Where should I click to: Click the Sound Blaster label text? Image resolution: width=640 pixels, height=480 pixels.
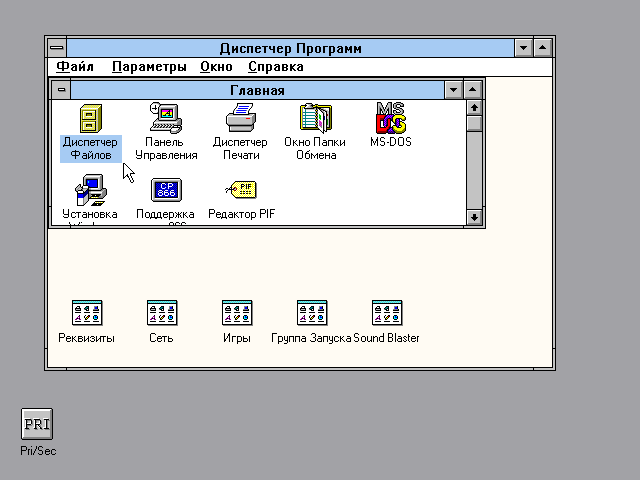coord(386,338)
